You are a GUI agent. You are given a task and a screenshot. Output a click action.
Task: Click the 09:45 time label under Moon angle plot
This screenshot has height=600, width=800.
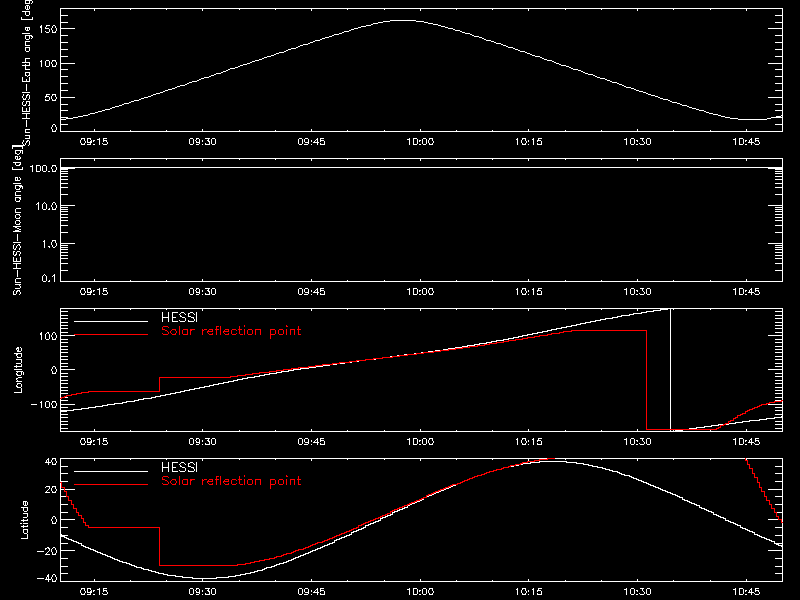(311, 292)
